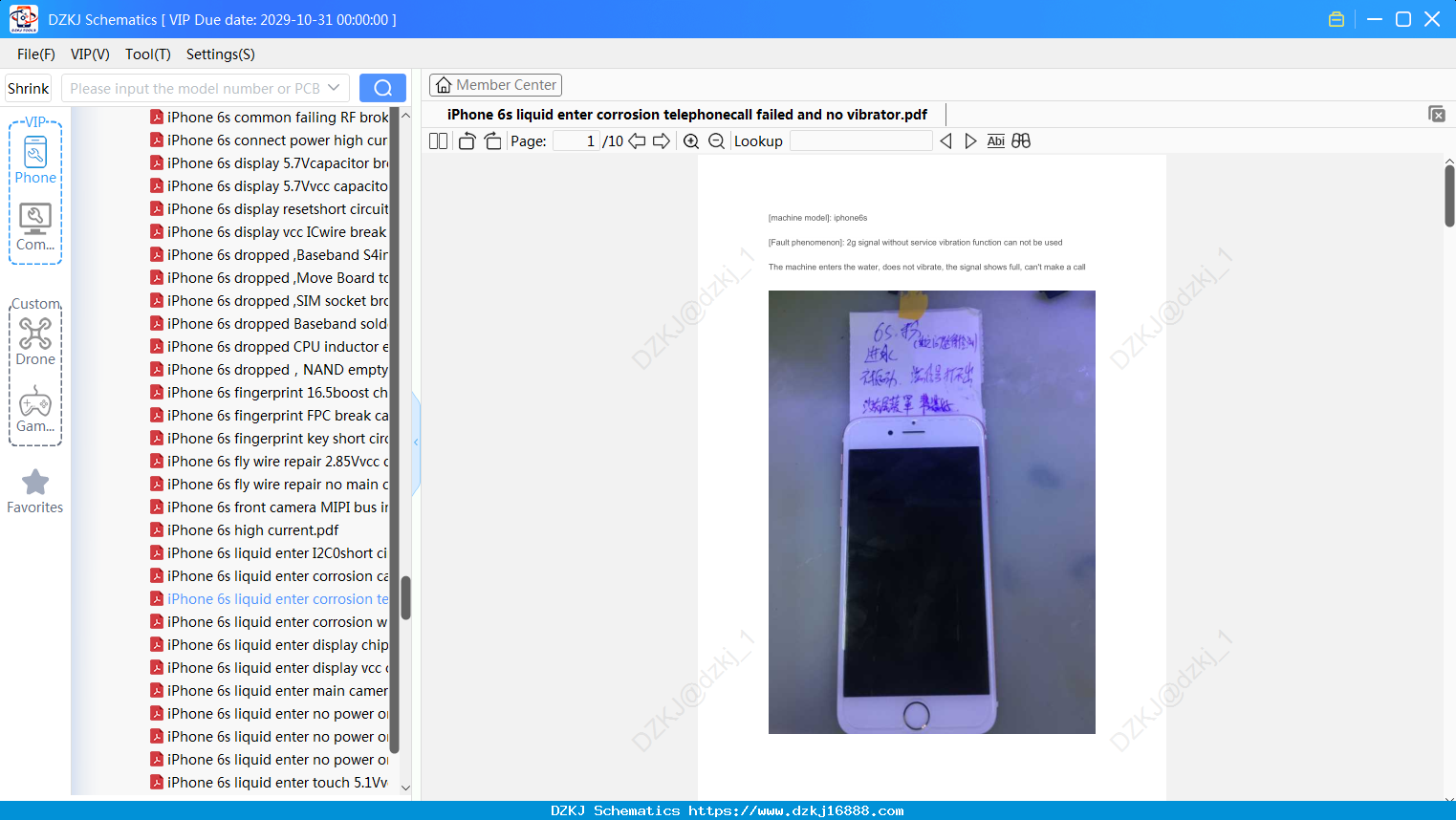Open iPhone 6s connect power high current file

270,140
